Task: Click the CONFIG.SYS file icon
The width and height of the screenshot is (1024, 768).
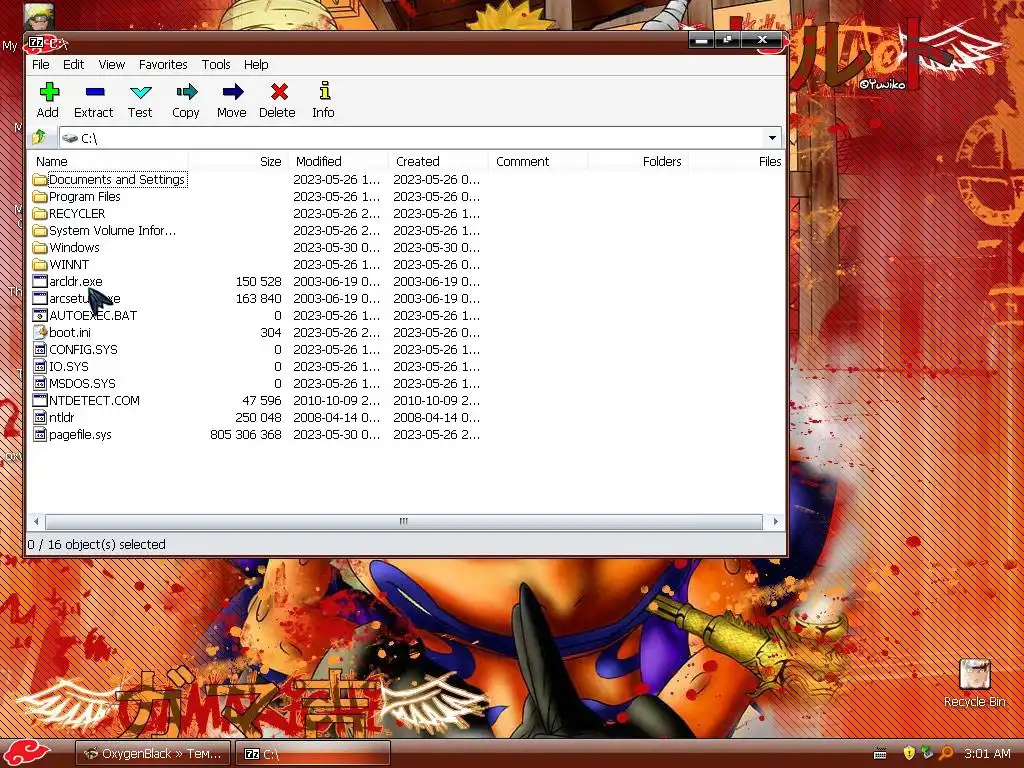Action: pyautogui.click(x=40, y=349)
